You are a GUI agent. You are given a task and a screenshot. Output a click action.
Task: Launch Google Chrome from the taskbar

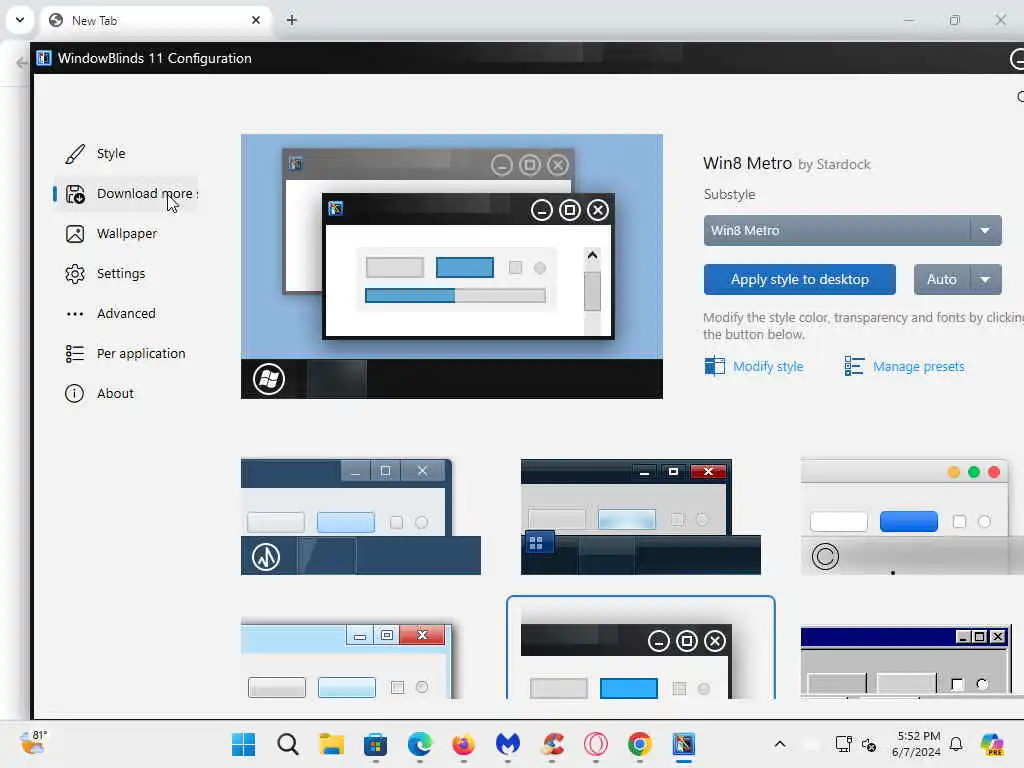point(639,744)
